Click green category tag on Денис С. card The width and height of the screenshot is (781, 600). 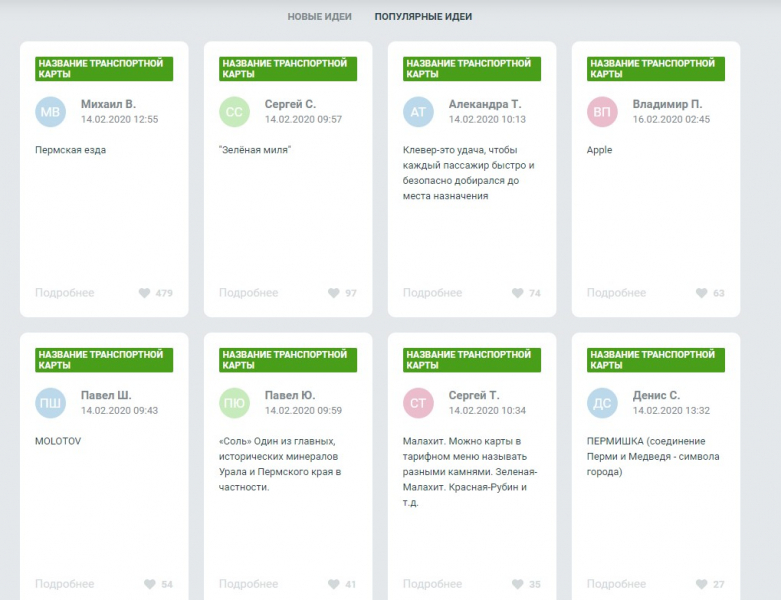(x=656, y=359)
